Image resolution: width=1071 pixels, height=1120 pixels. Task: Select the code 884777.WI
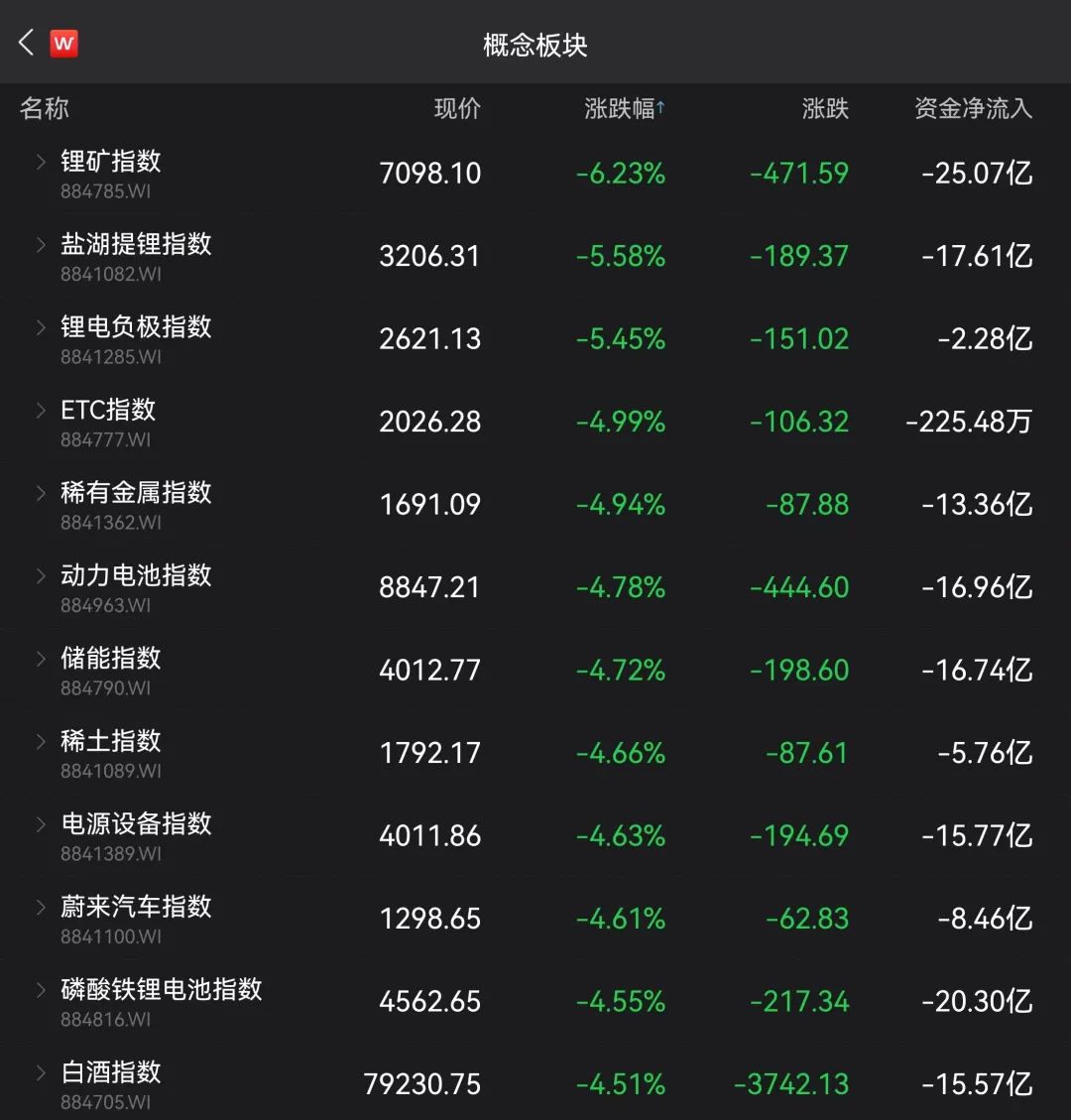[x=106, y=440]
